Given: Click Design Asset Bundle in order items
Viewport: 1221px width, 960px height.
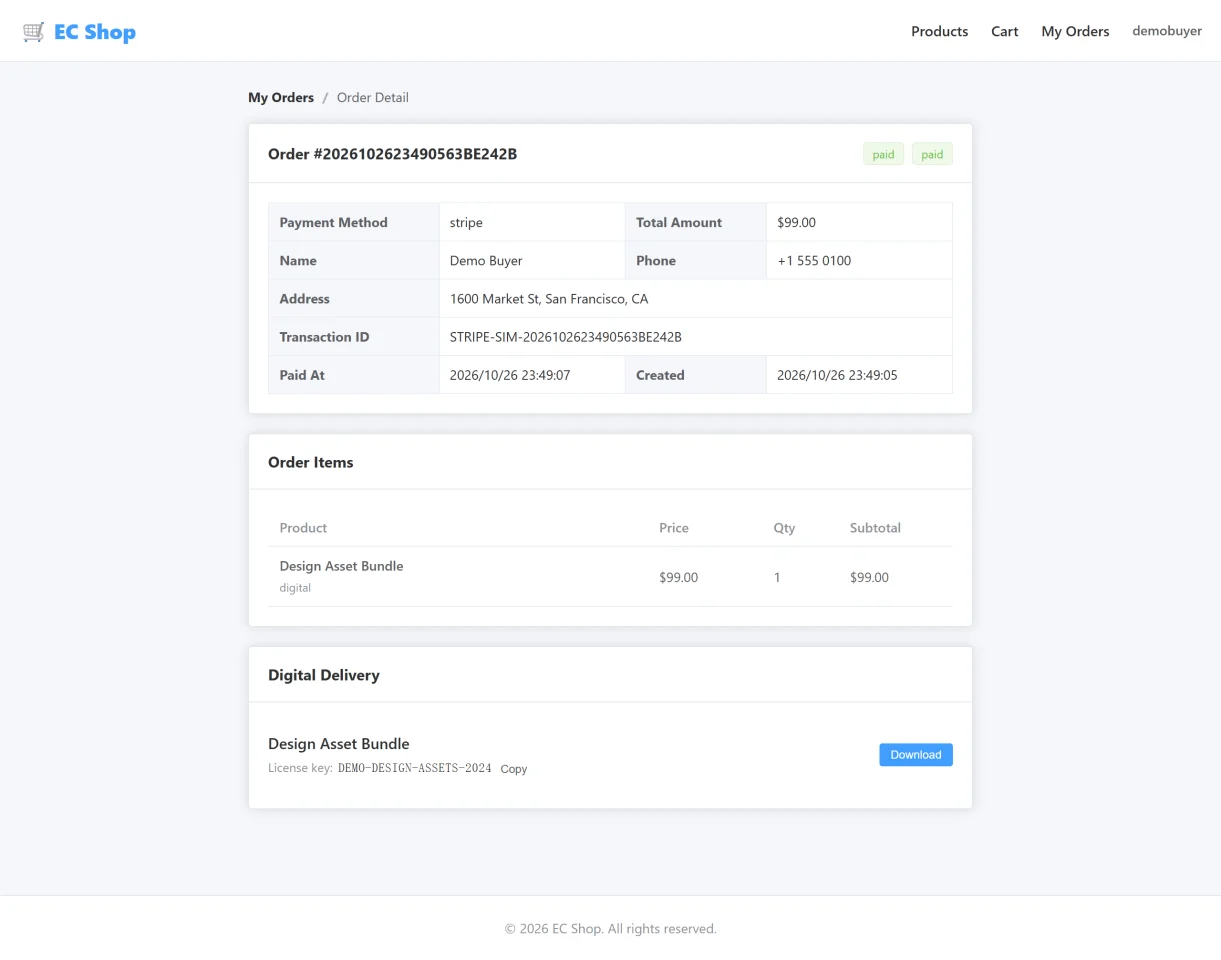Looking at the screenshot, I should (x=341, y=565).
